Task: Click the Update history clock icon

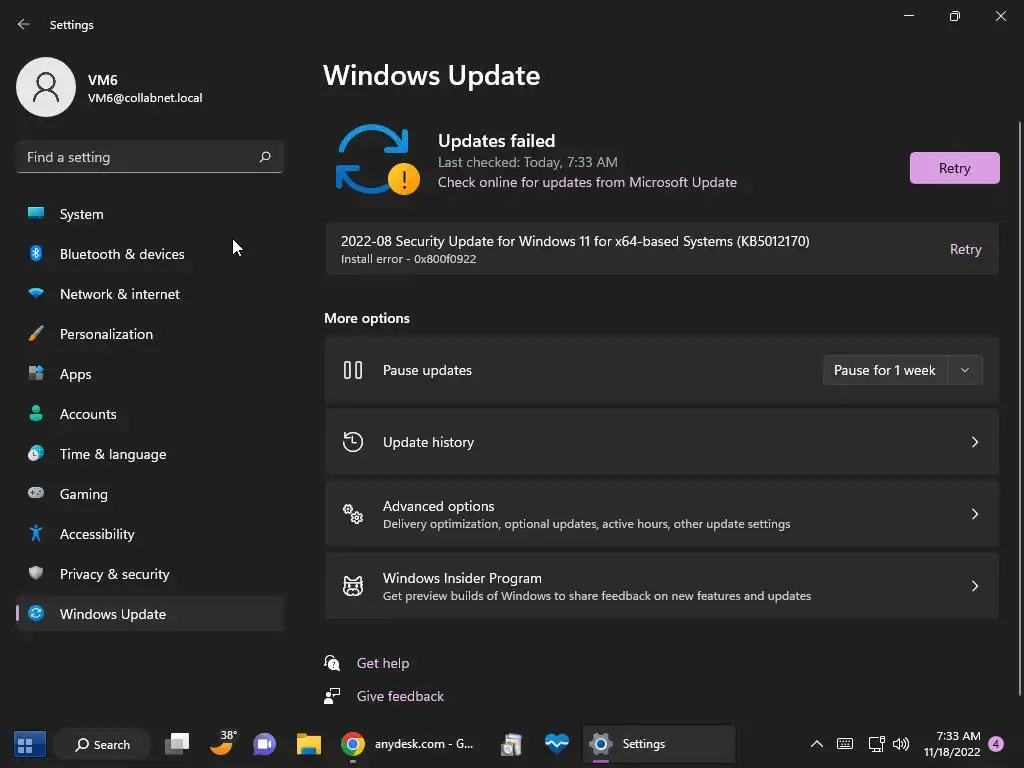Action: point(353,442)
